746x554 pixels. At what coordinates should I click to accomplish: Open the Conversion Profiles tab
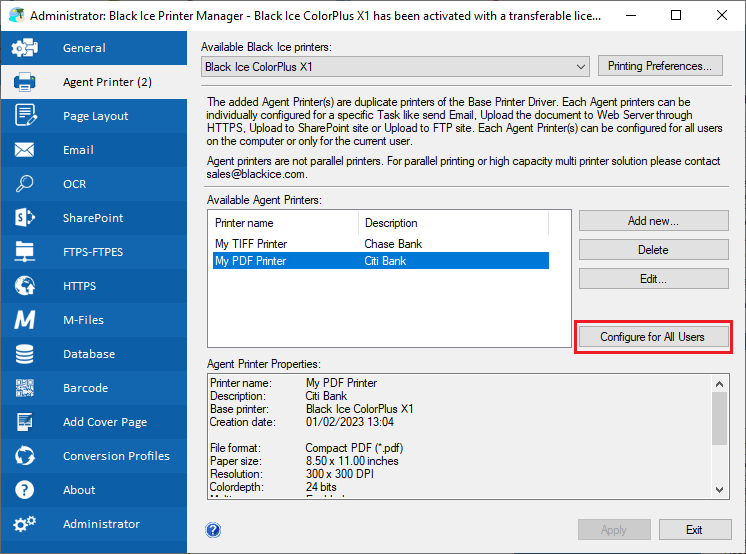point(116,456)
